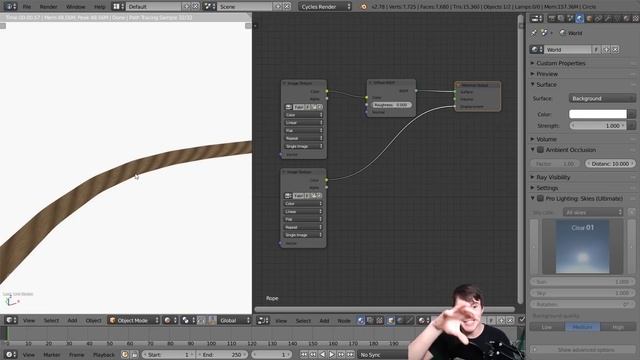Click Show advanced options button
Screen dimensions: 640x360
coord(582,350)
